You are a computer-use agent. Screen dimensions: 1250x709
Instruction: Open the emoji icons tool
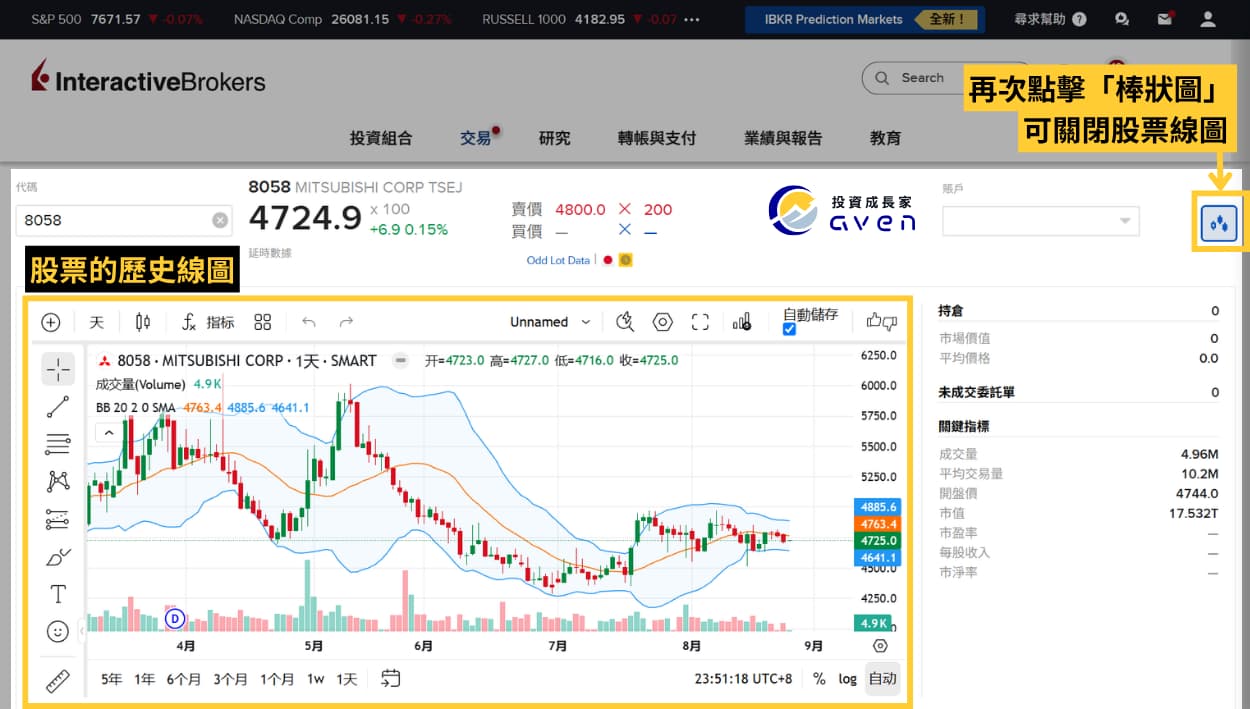click(x=58, y=632)
